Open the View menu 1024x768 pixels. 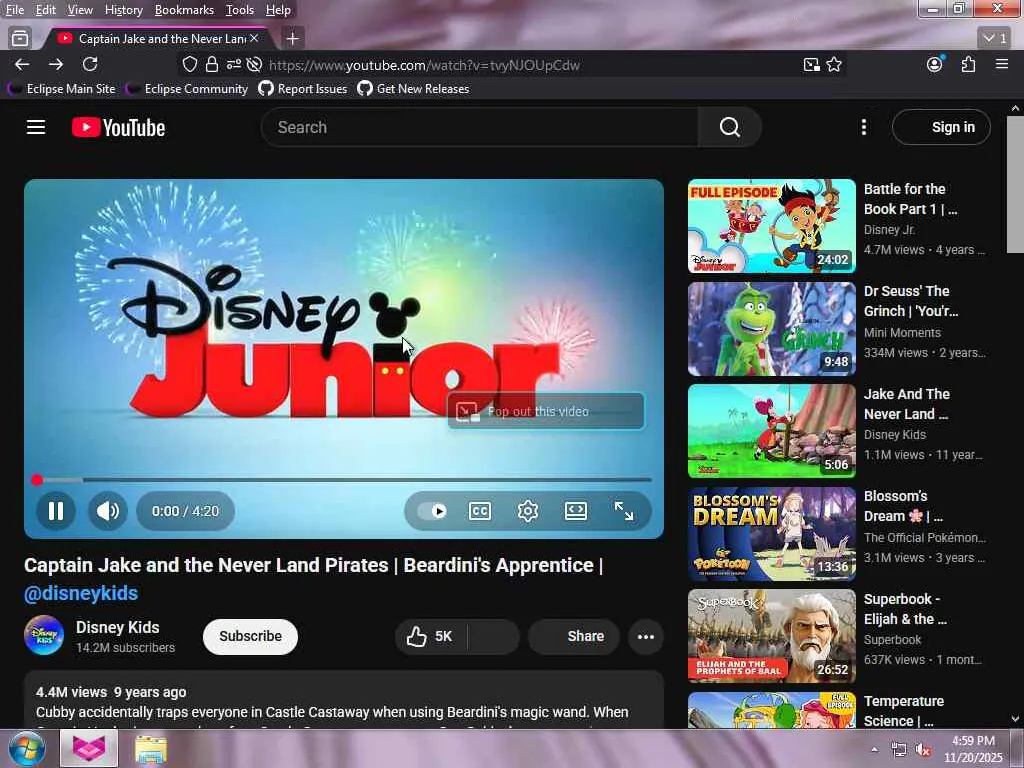click(x=80, y=10)
